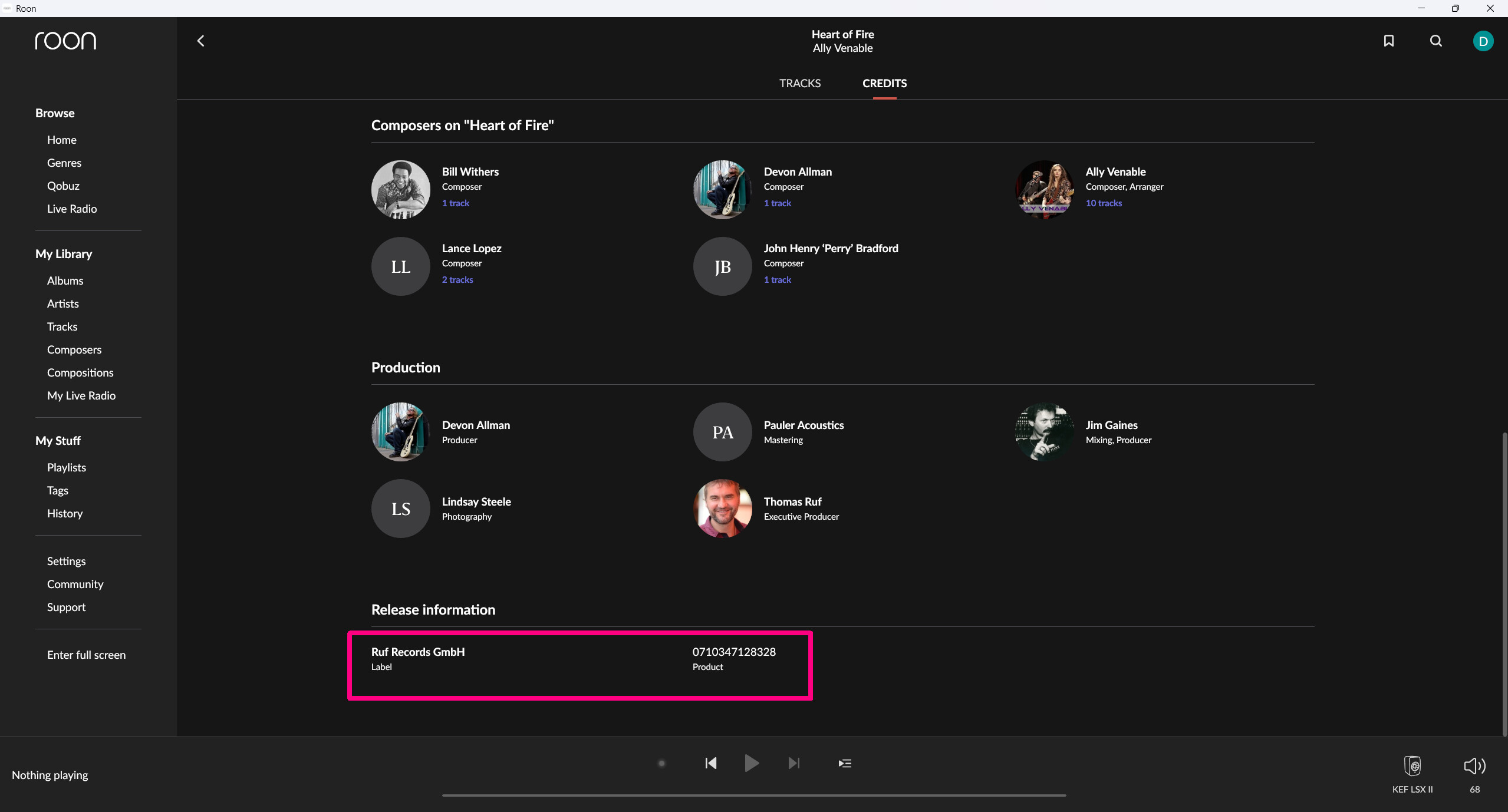This screenshot has height=812, width=1508.
Task: Switch to the TRACKS tab
Action: click(799, 83)
